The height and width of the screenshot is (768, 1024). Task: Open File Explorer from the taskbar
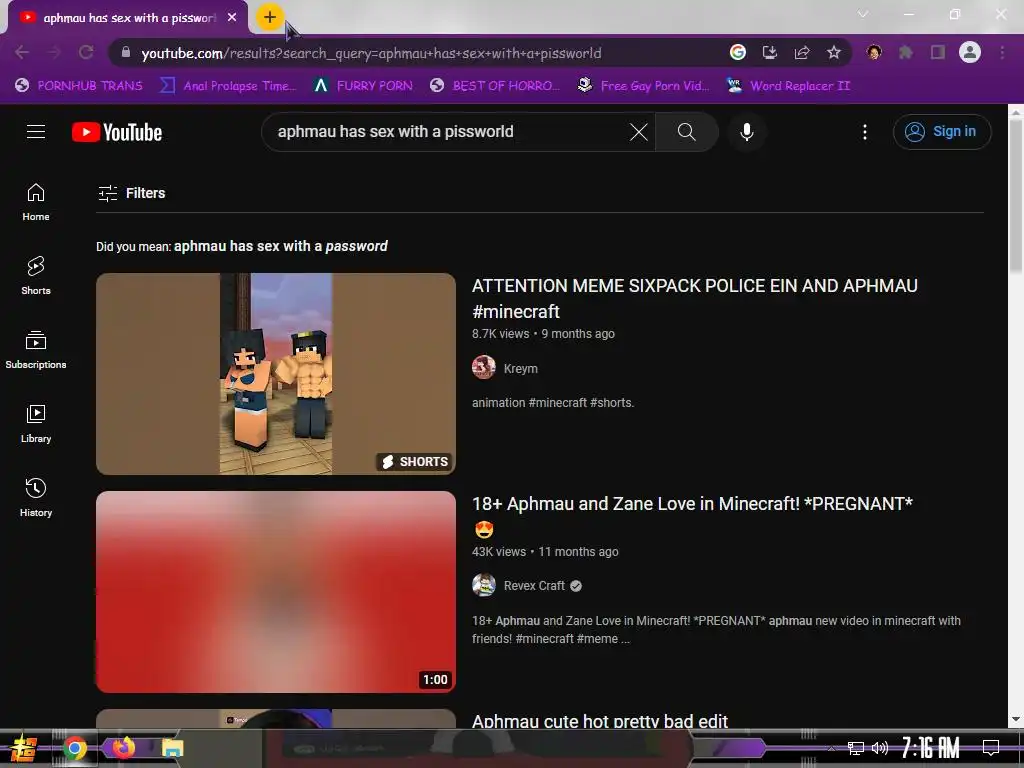pos(172,748)
